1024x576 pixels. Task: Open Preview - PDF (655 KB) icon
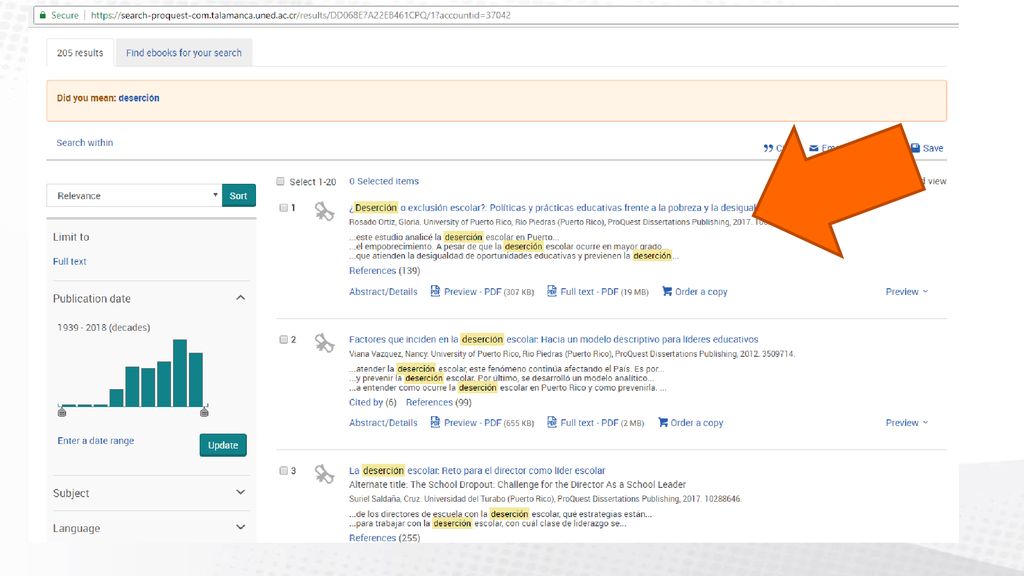pos(435,423)
